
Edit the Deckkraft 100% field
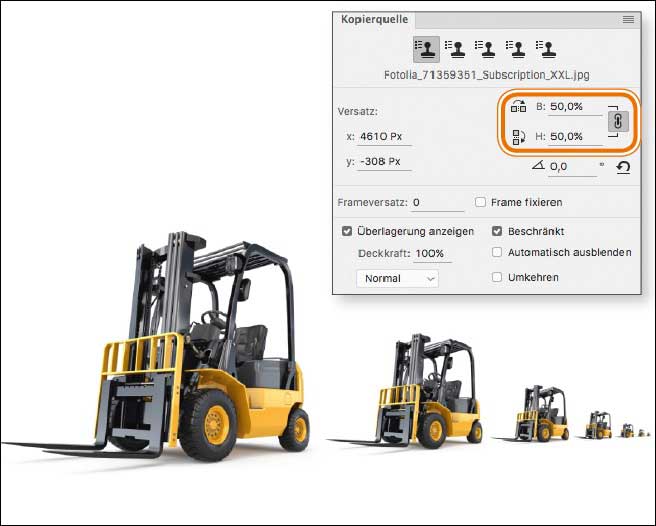[x=433, y=254]
